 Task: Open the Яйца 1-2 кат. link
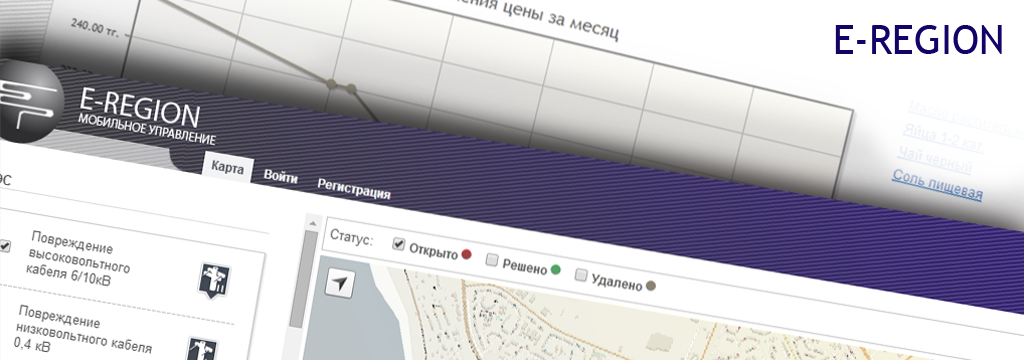point(943,137)
